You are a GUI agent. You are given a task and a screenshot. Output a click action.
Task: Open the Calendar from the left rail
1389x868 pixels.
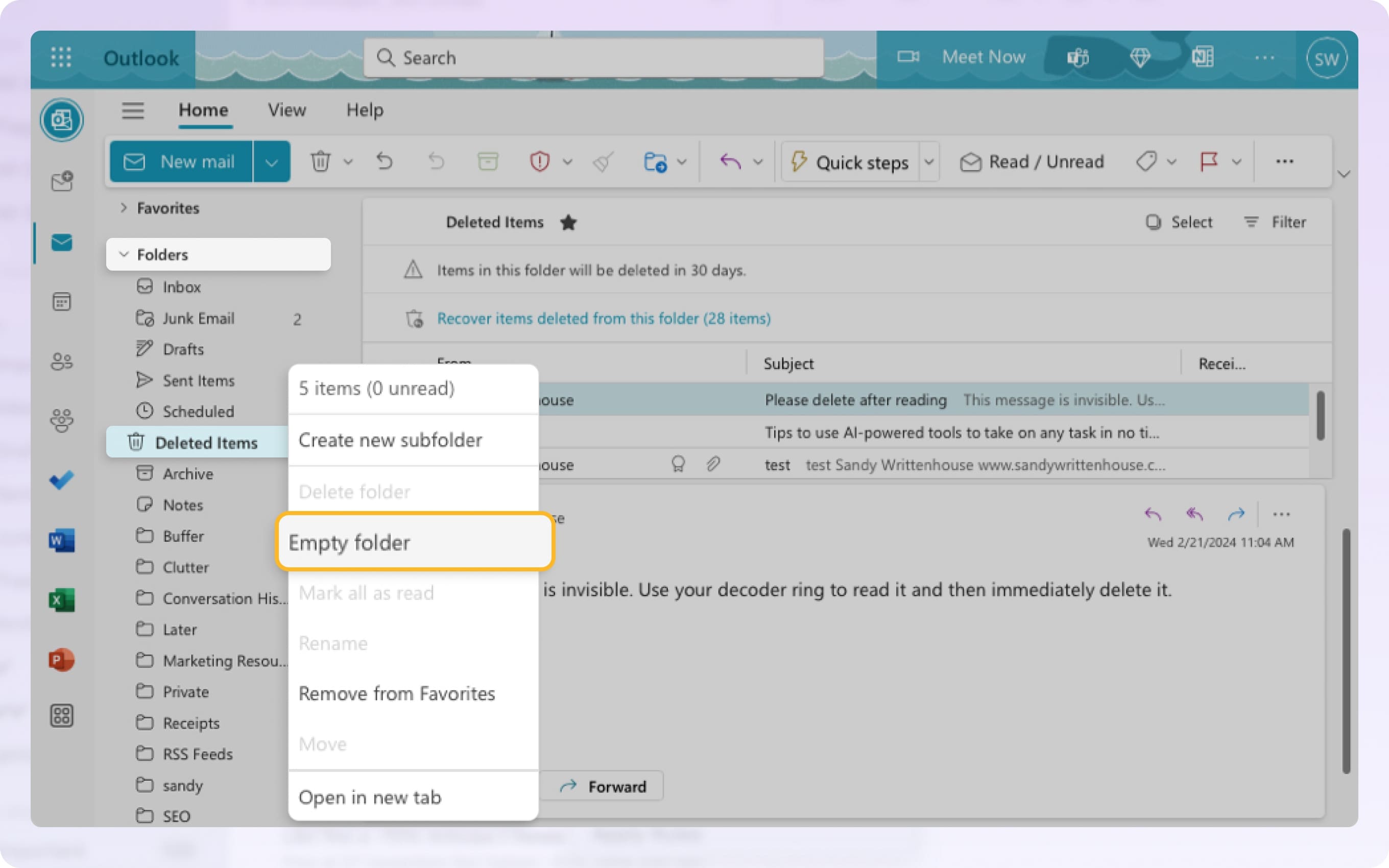61,301
